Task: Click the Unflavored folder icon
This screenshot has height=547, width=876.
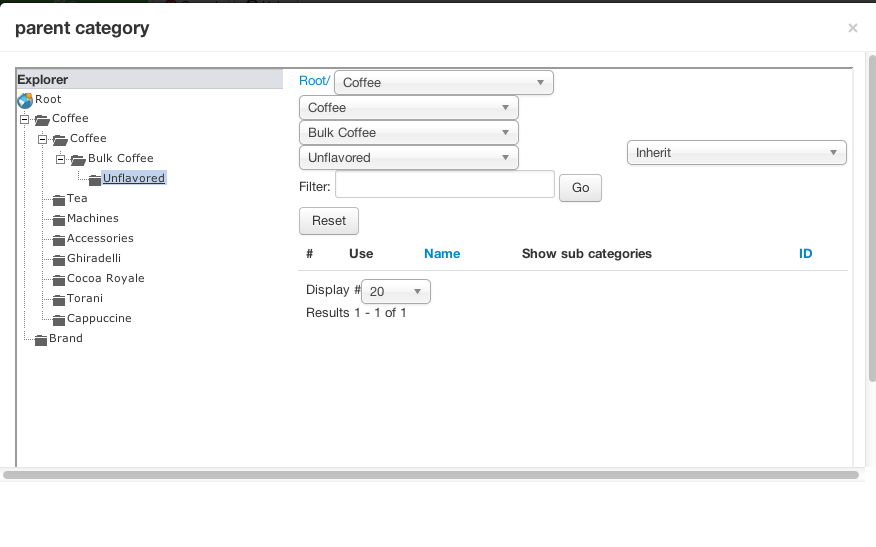Action: 95,180
